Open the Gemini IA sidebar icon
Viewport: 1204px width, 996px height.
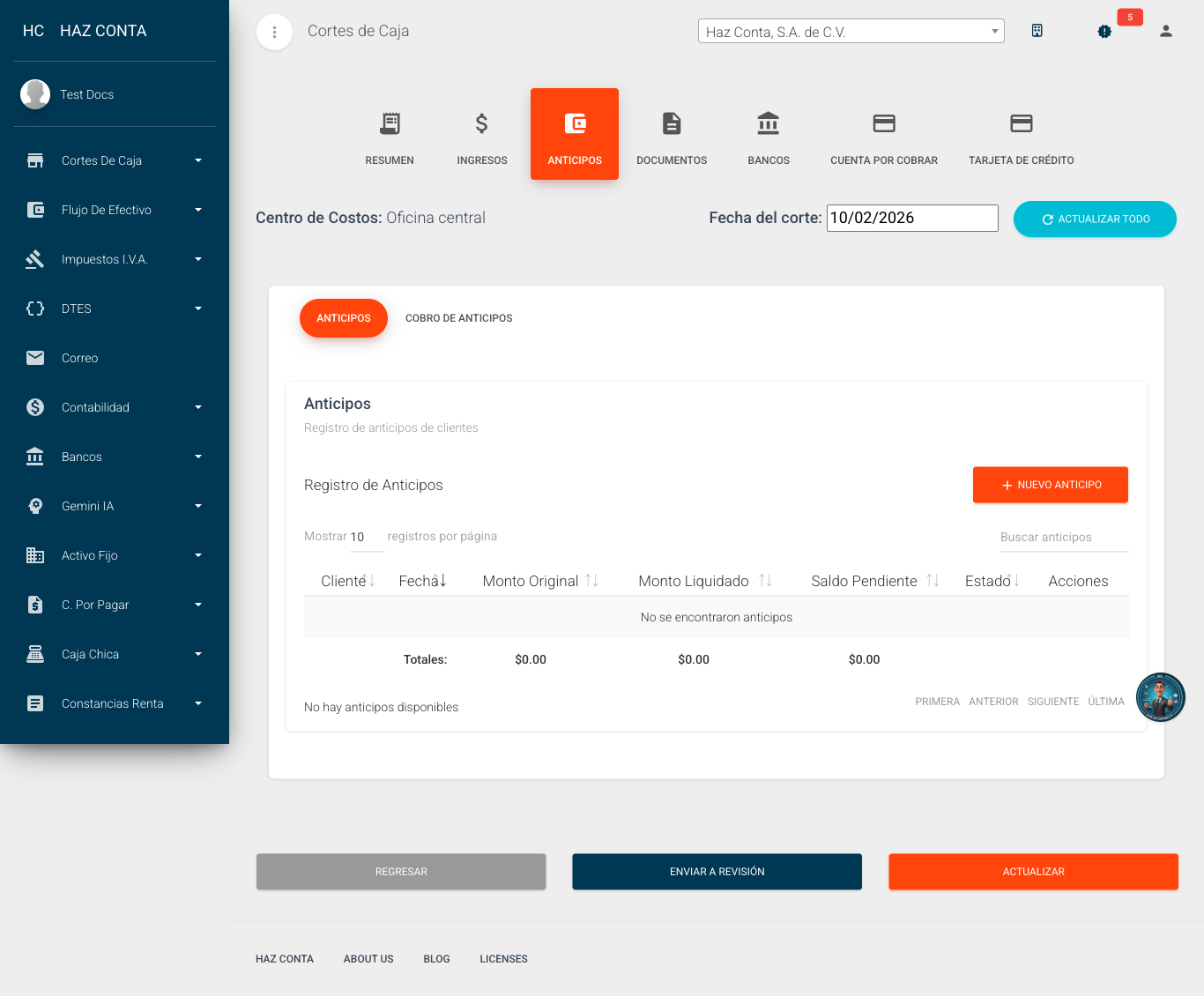(35, 506)
